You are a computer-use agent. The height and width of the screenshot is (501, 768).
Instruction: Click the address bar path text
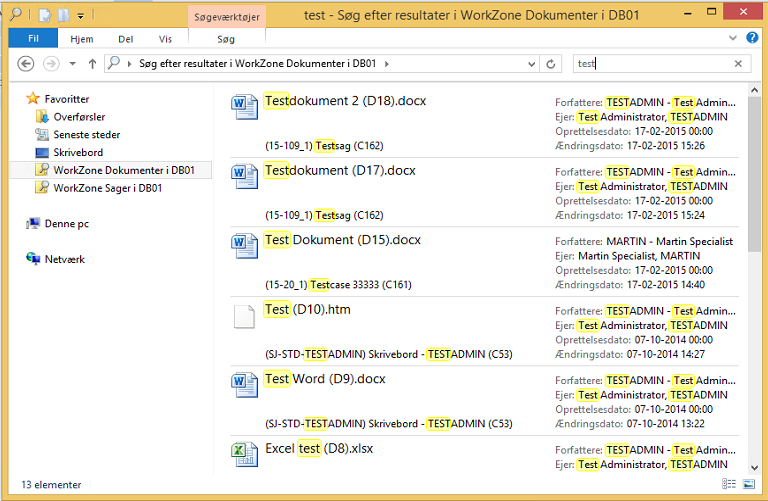(257, 64)
